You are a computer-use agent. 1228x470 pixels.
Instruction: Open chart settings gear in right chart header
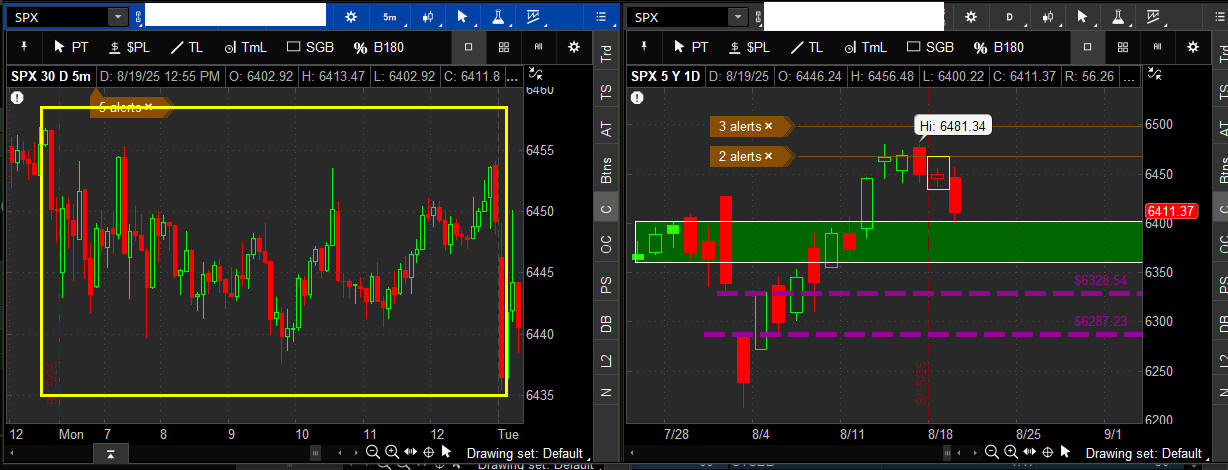[x=970, y=17]
